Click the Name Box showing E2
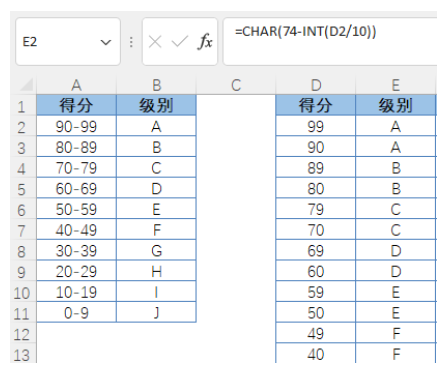This screenshot has width=439, height=371. click(x=68, y=42)
